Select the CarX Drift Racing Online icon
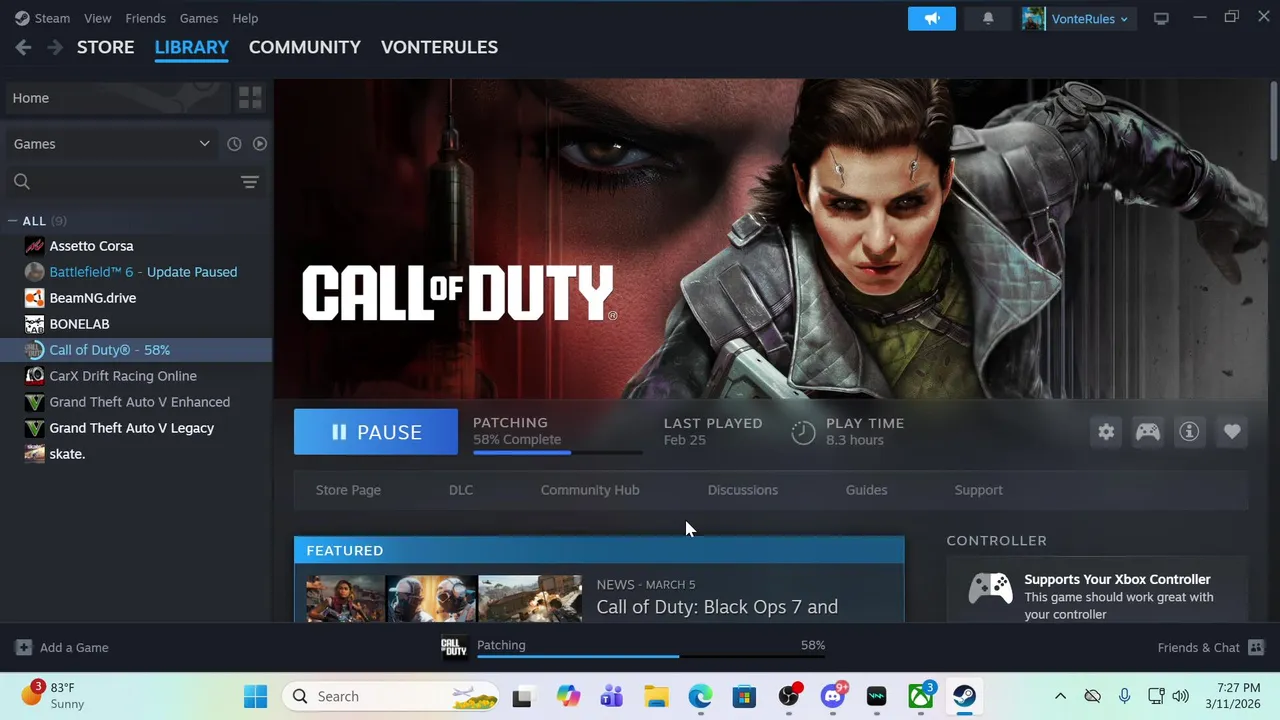The width and height of the screenshot is (1280, 720). click(x=34, y=376)
